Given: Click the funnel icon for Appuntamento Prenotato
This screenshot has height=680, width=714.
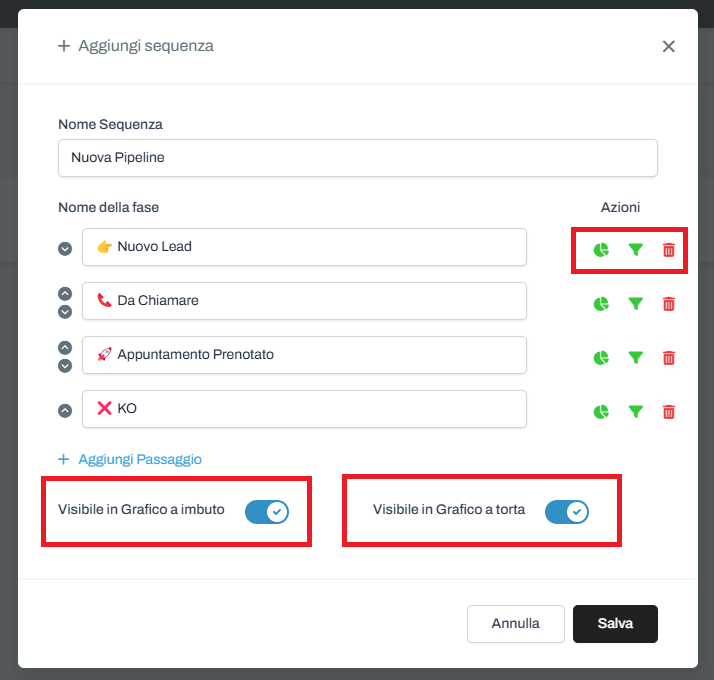Looking at the screenshot, I should tap(635, 357).
